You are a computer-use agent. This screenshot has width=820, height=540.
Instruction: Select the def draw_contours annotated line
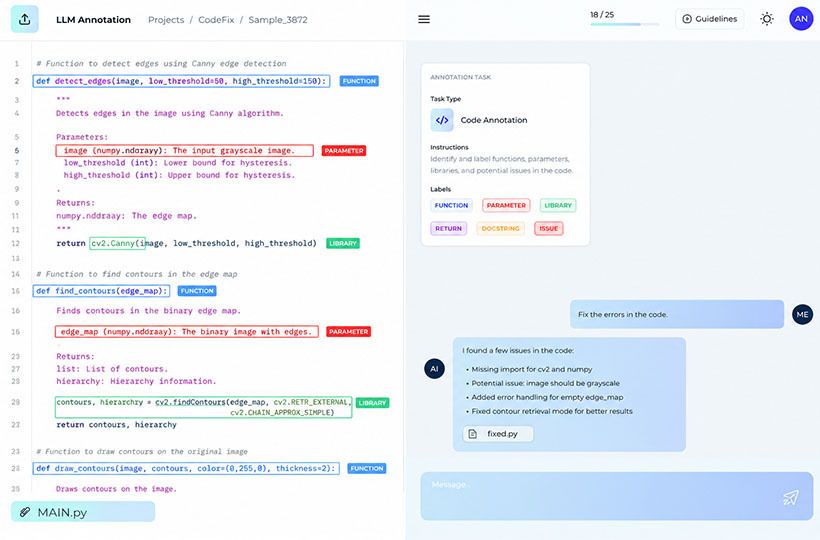pos(186,468)
